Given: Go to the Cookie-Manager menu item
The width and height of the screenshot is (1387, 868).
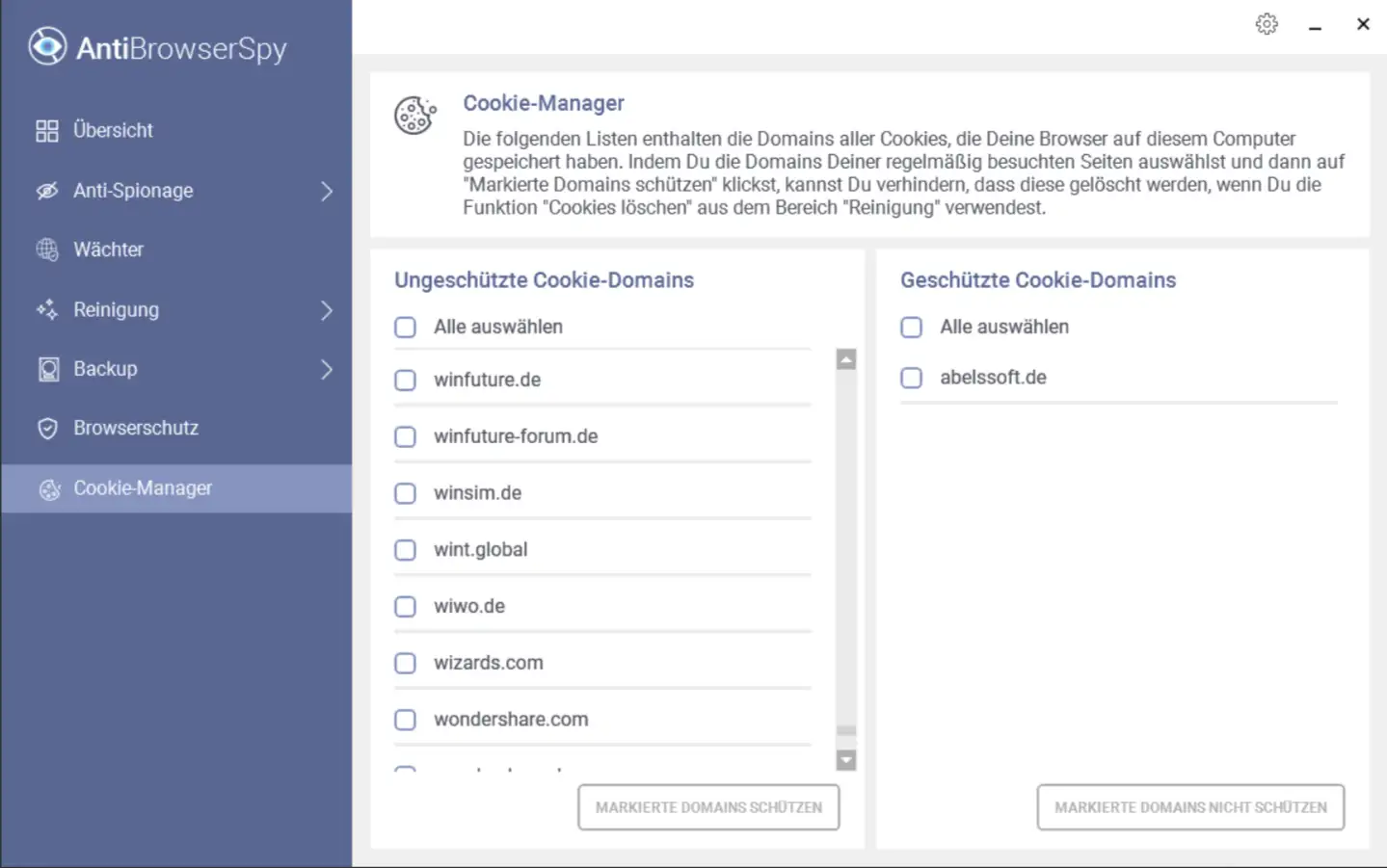Looking at the screenshot, I should point(143,488).
